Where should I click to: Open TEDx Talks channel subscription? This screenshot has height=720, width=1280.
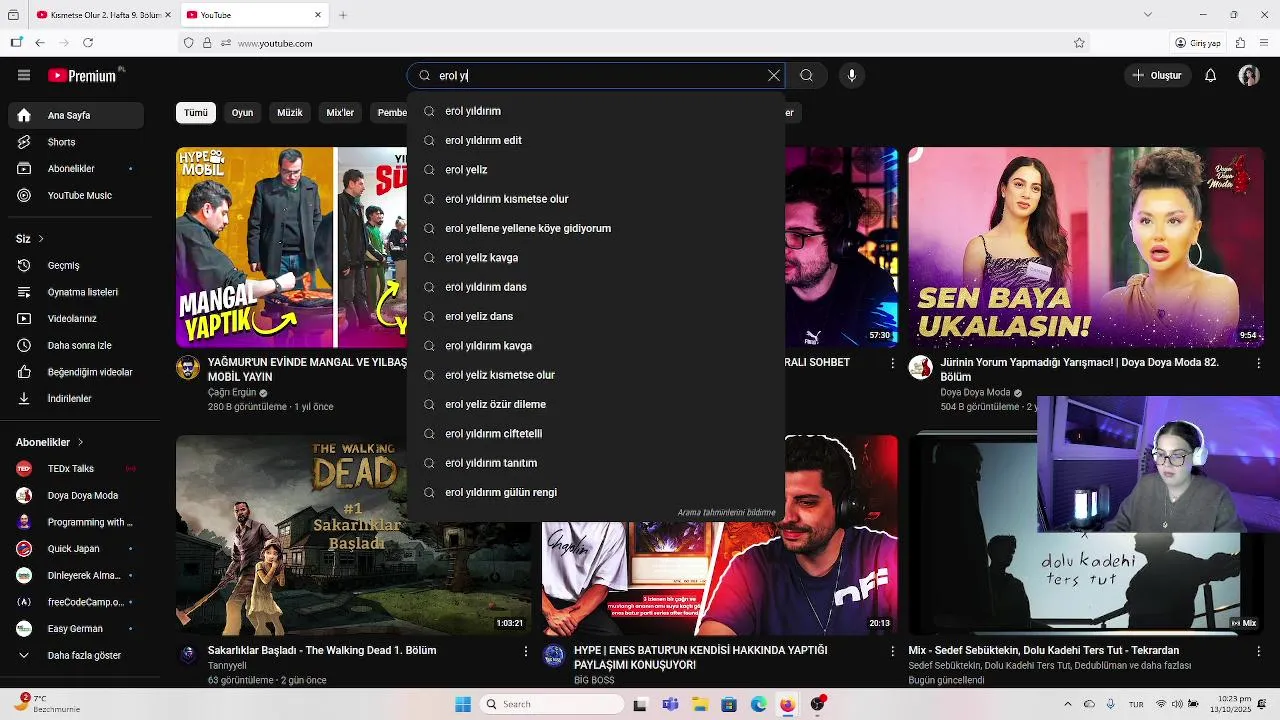(77, 468)
